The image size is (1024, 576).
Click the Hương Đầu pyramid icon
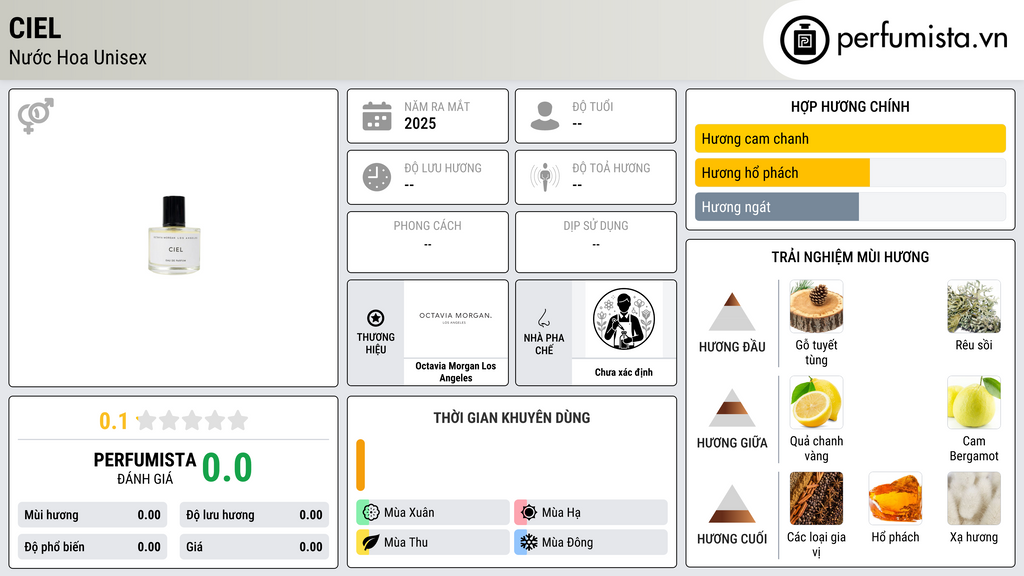pos(732,312)
